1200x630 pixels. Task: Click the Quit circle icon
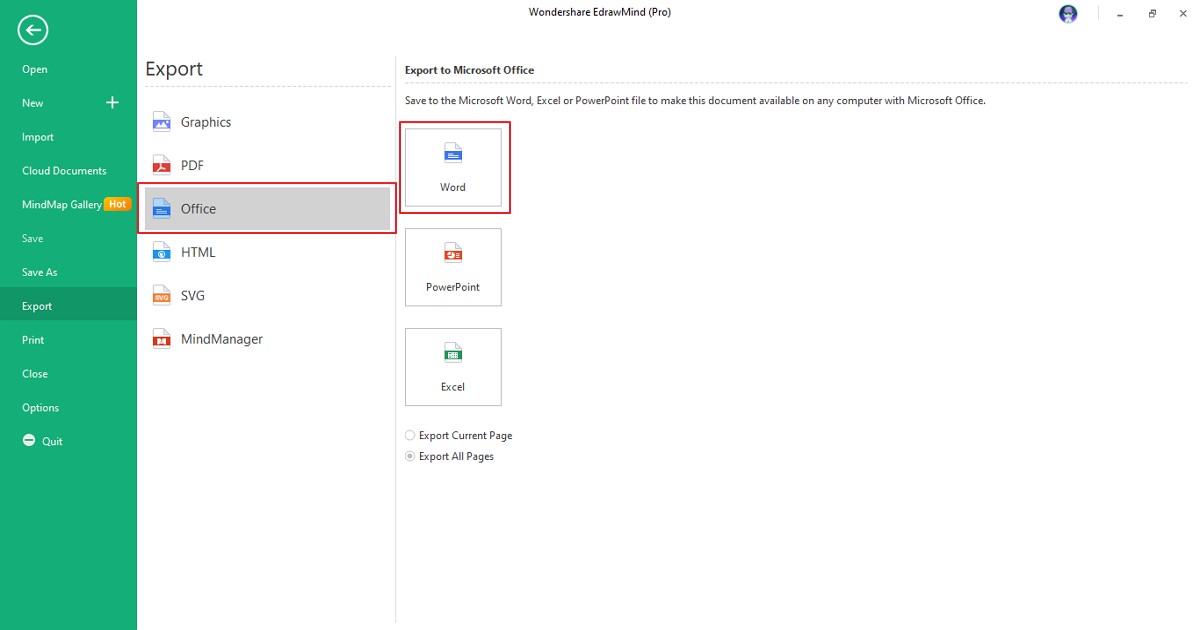(x=29, y=441)
